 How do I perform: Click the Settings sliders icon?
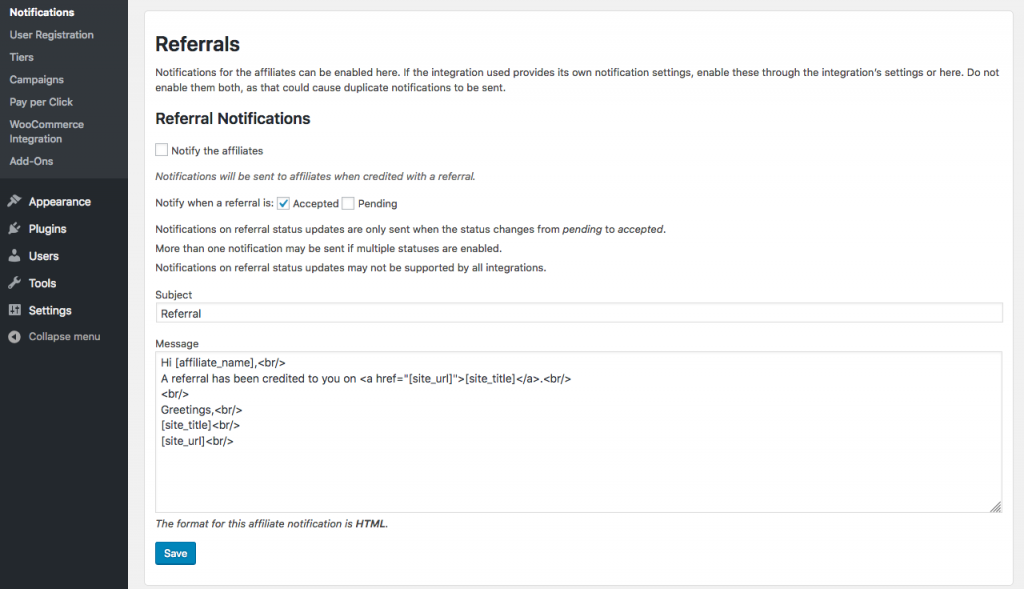click(x=14, y=310)
